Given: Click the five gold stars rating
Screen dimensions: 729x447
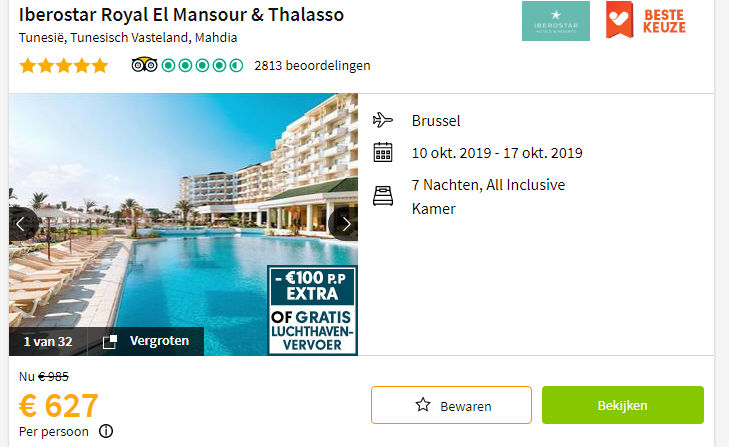Looking at the screenshot, I should point(64,66).
